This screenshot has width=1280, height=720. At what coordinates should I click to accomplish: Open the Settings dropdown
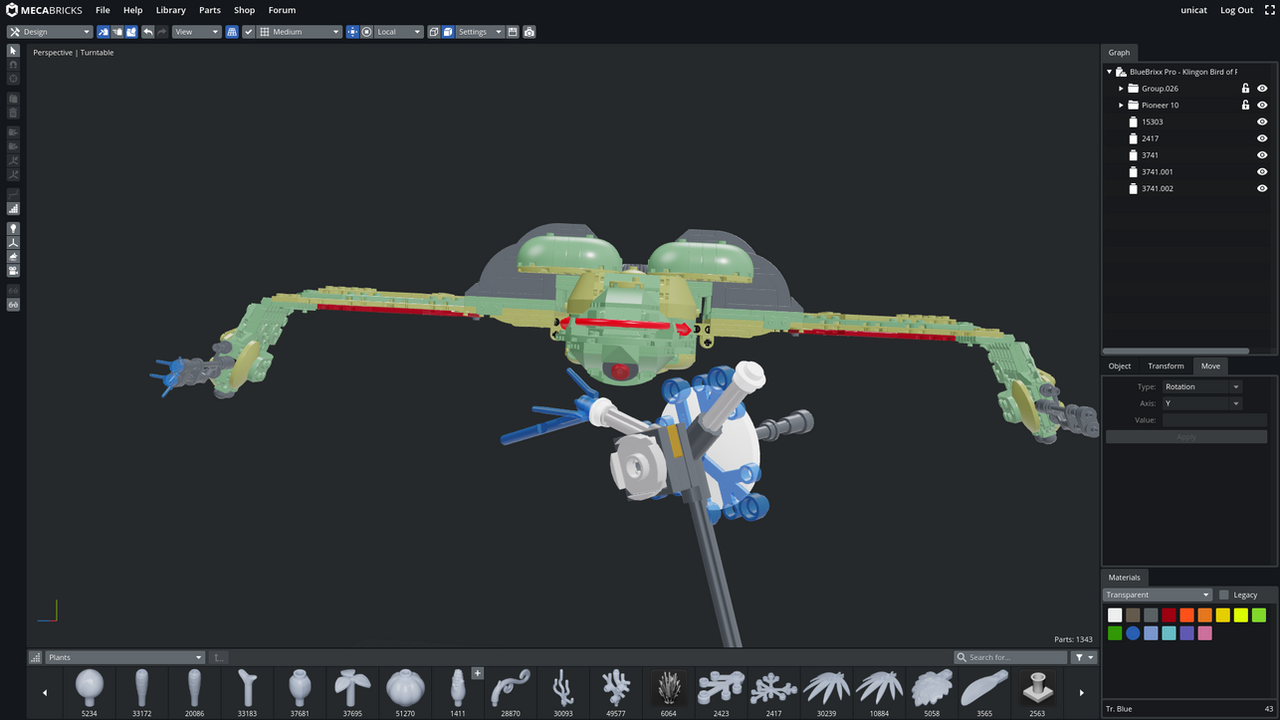(480, 32)
